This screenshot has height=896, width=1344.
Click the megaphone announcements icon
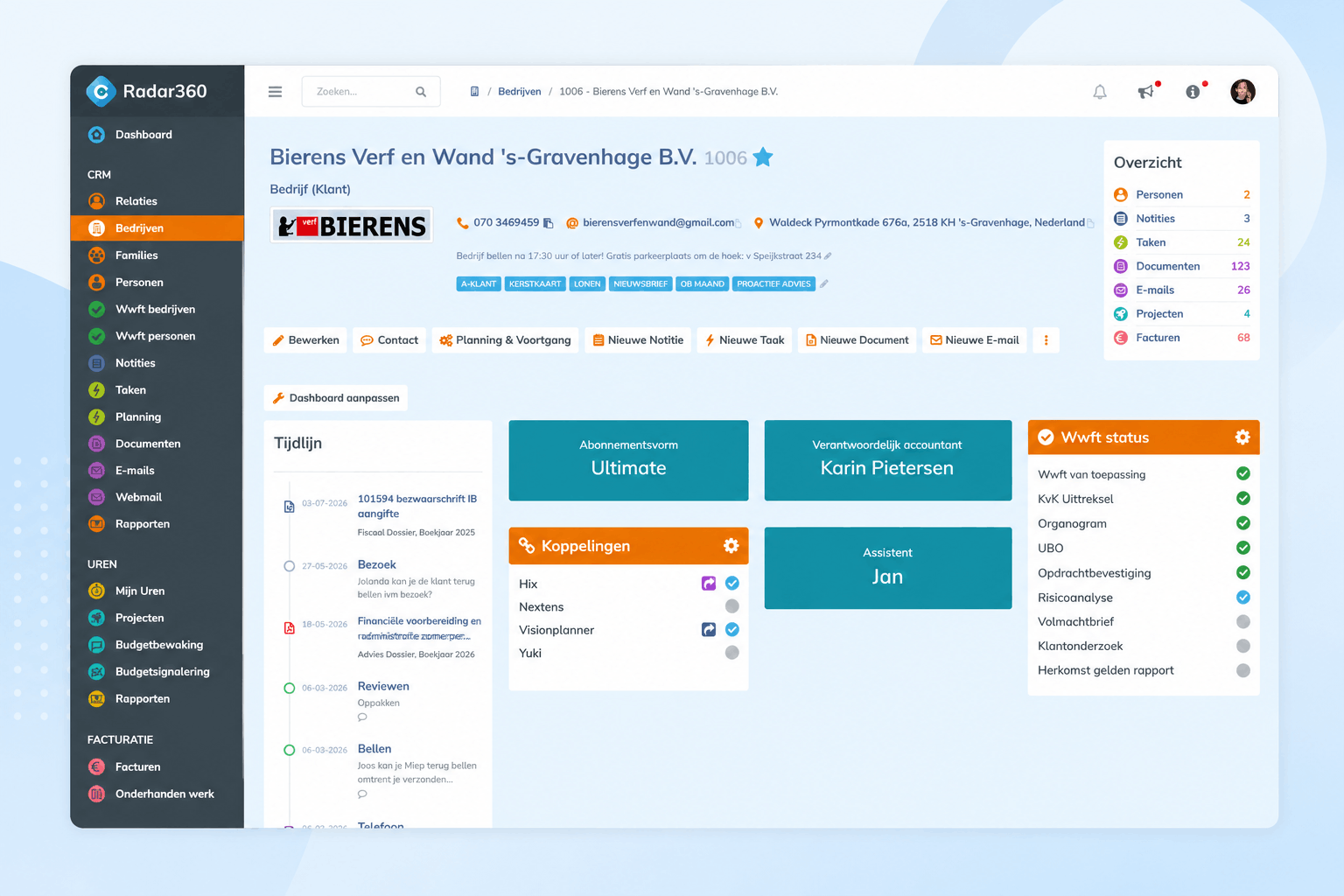1145,92
